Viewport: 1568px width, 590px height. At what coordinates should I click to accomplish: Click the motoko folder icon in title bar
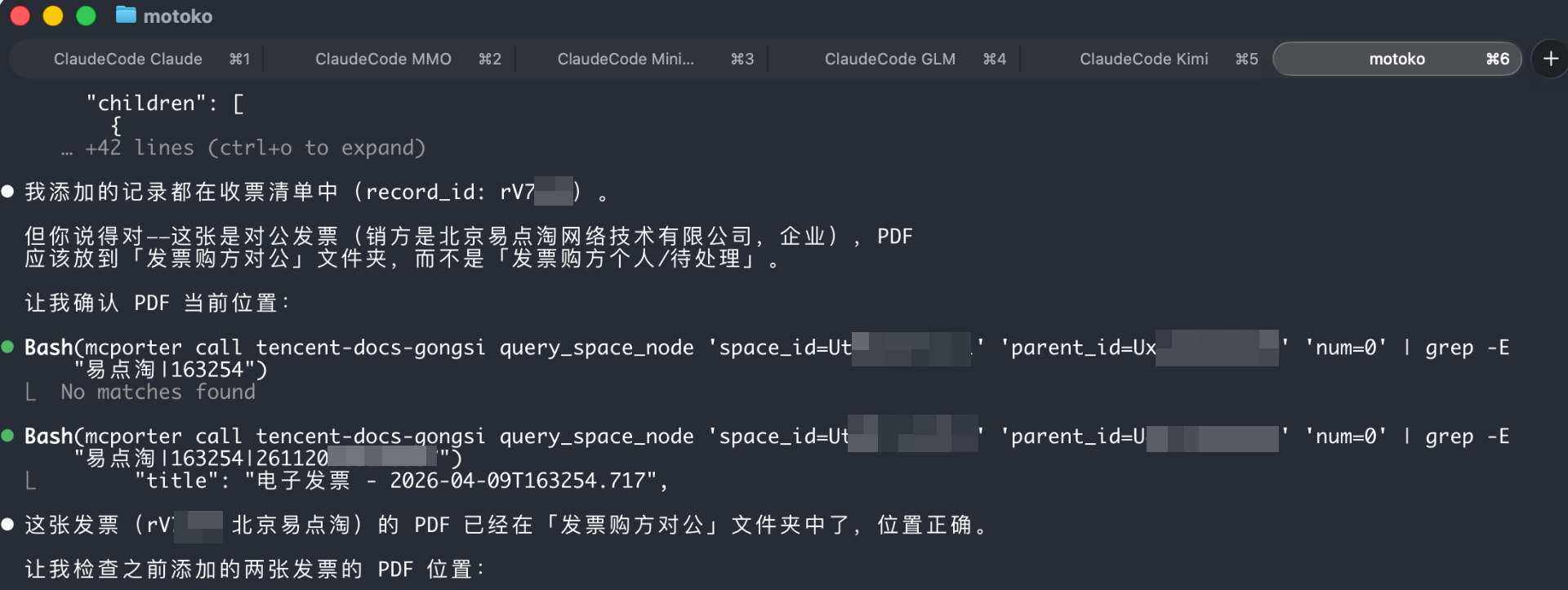[x=126, y=16]
